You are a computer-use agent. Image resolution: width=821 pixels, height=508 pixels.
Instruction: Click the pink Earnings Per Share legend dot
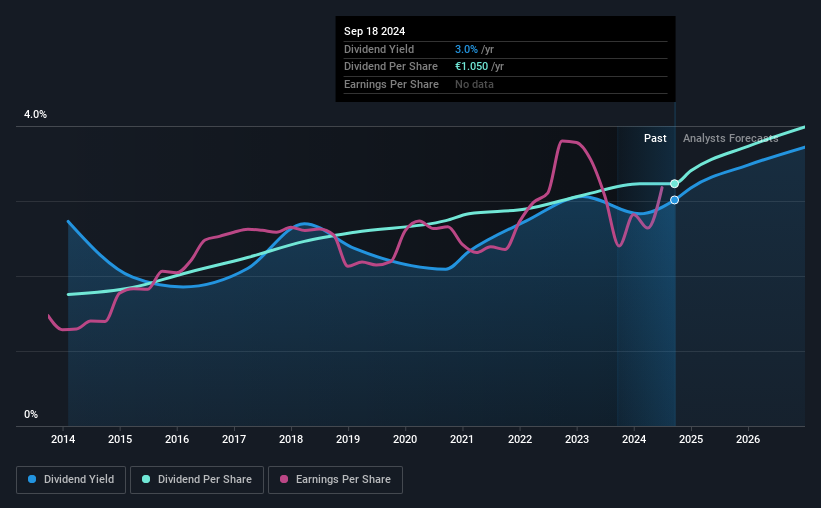click(284, 479)
